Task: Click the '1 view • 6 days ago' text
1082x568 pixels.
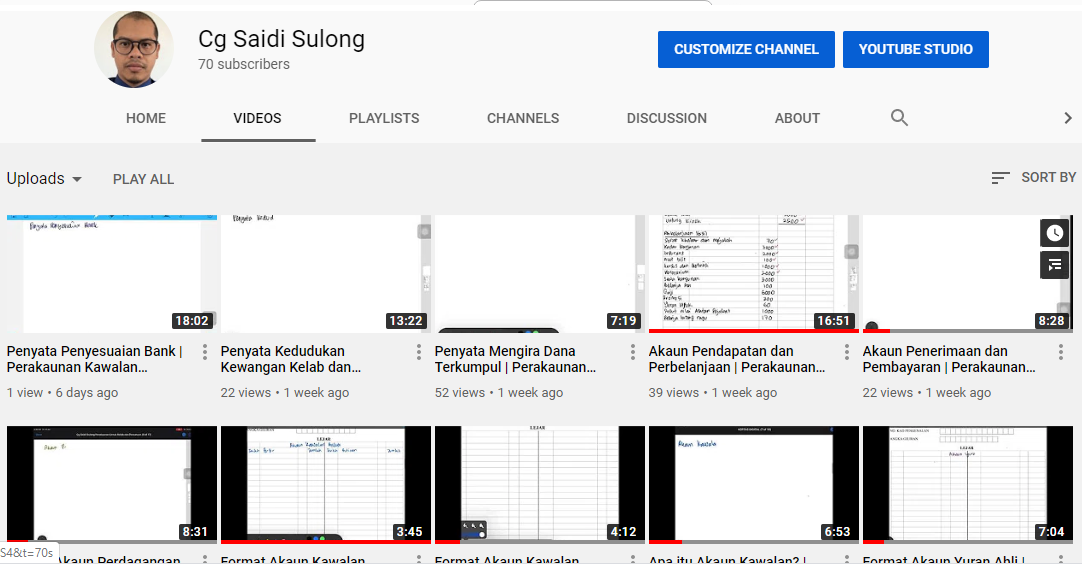Action: tap(62, 393)
